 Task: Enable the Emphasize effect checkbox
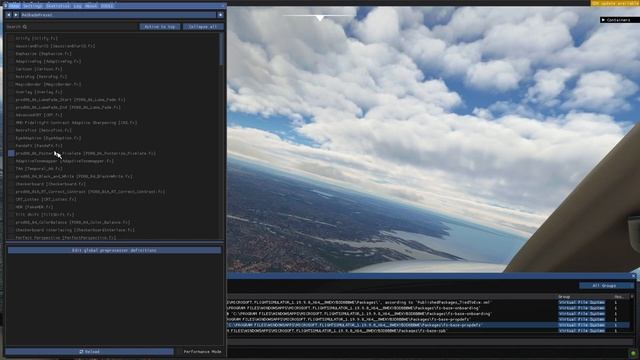pyautogui.click(x=11, y=53)
